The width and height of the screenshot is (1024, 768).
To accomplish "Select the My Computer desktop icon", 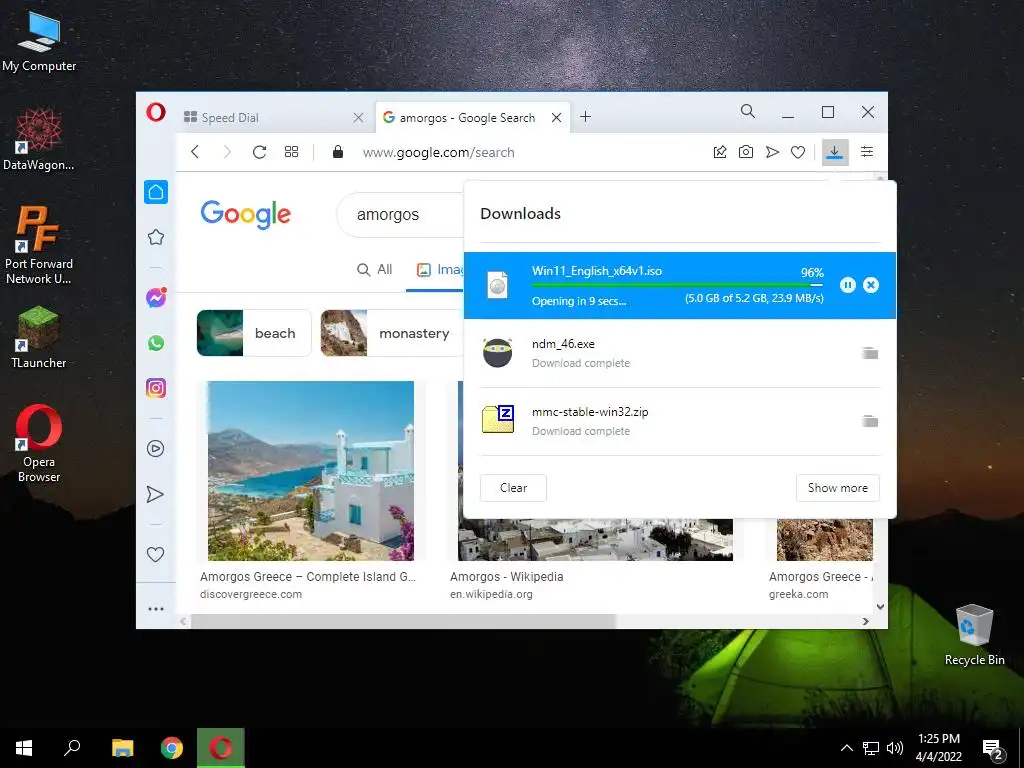I will click(x=39, y=42).
